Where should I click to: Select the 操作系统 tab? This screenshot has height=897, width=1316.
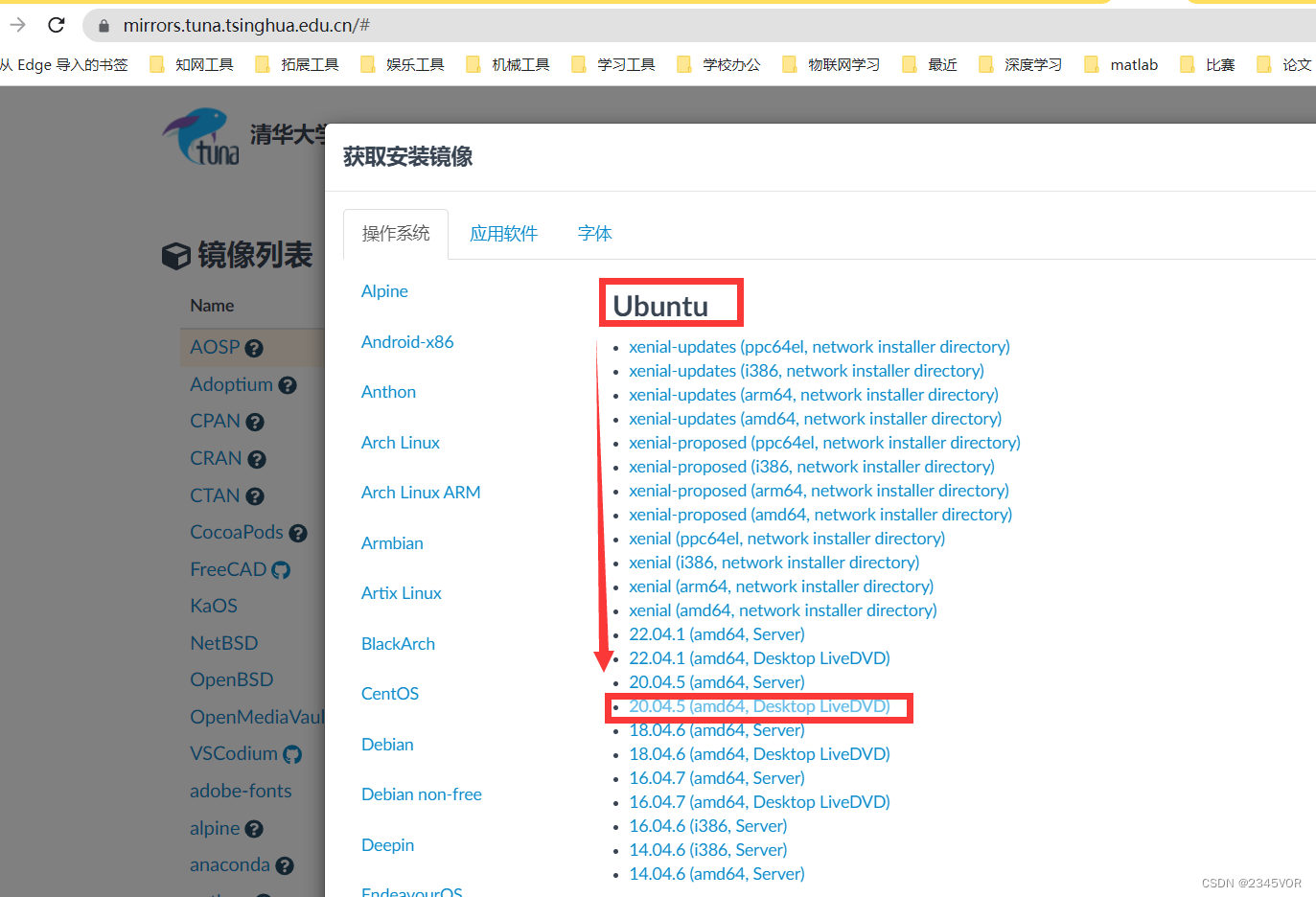(396, 234)
